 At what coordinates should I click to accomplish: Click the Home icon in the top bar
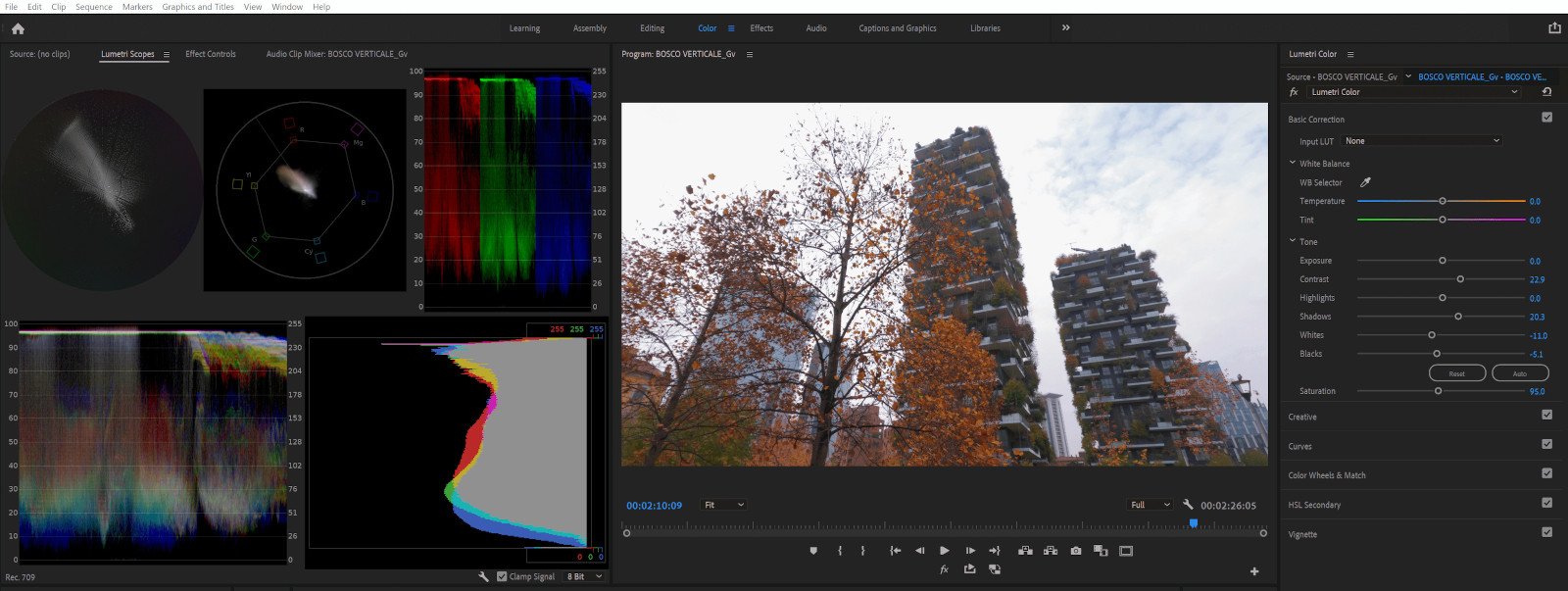(18, 28)
